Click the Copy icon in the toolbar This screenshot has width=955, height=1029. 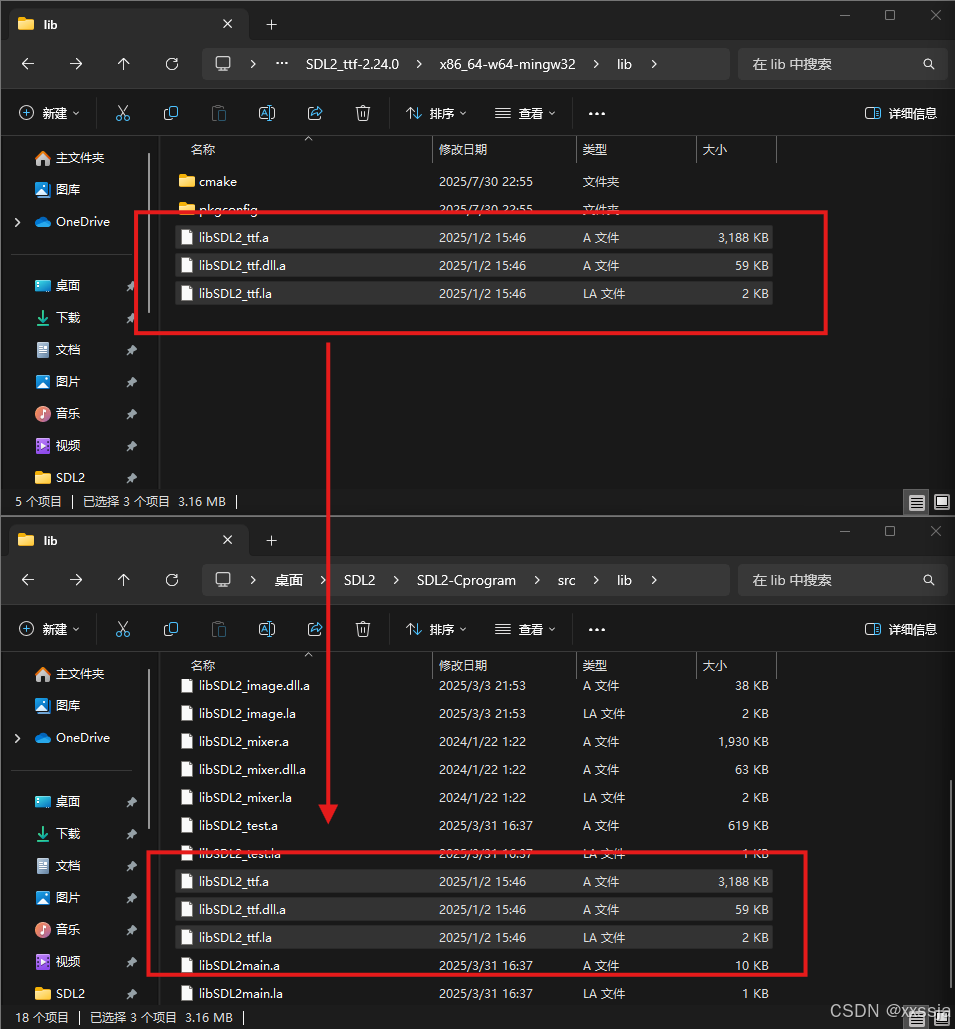[x=171, y=113]
